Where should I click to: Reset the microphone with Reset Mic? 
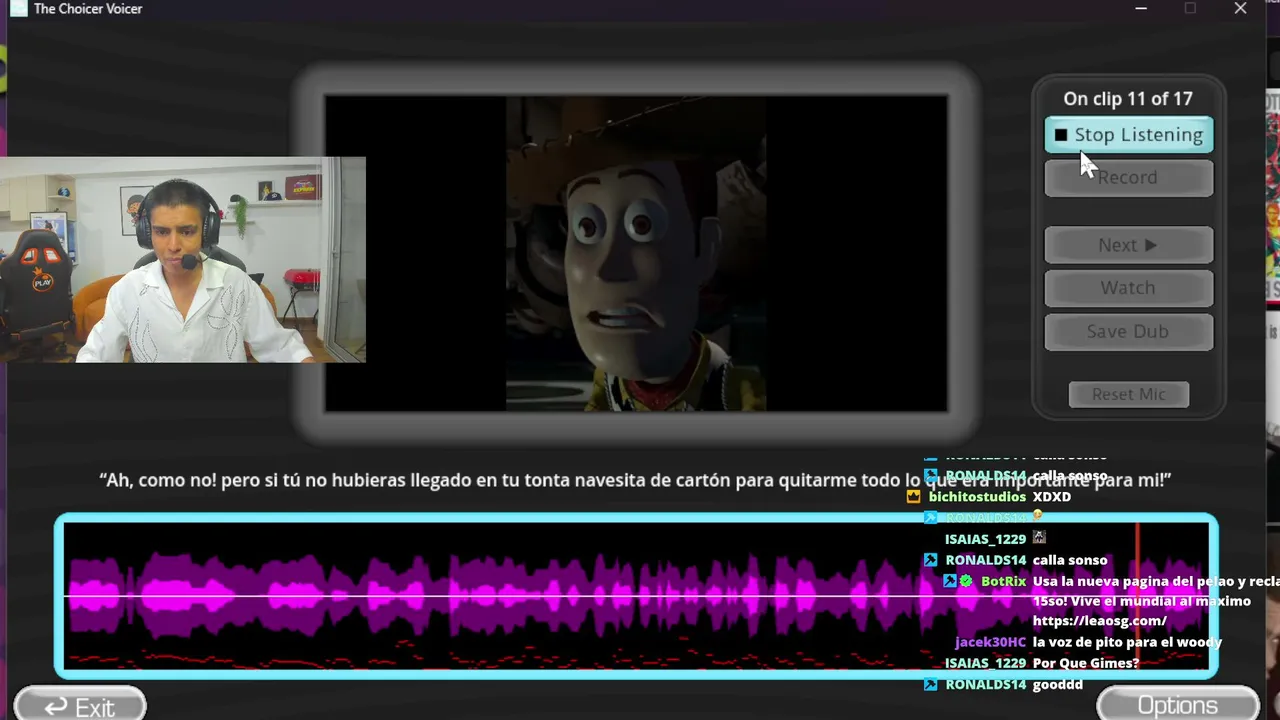(x=1129, y=394)
